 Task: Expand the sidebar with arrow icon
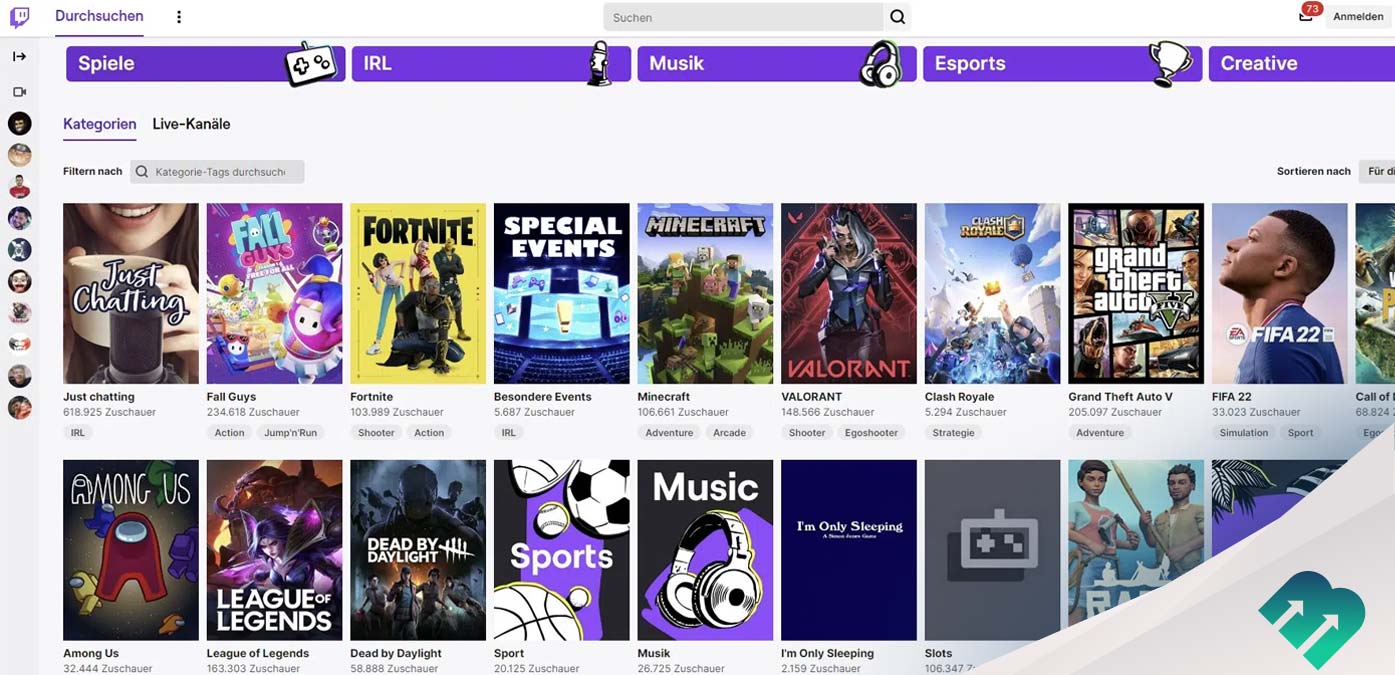pyautogui.click(x=19, y=56)
